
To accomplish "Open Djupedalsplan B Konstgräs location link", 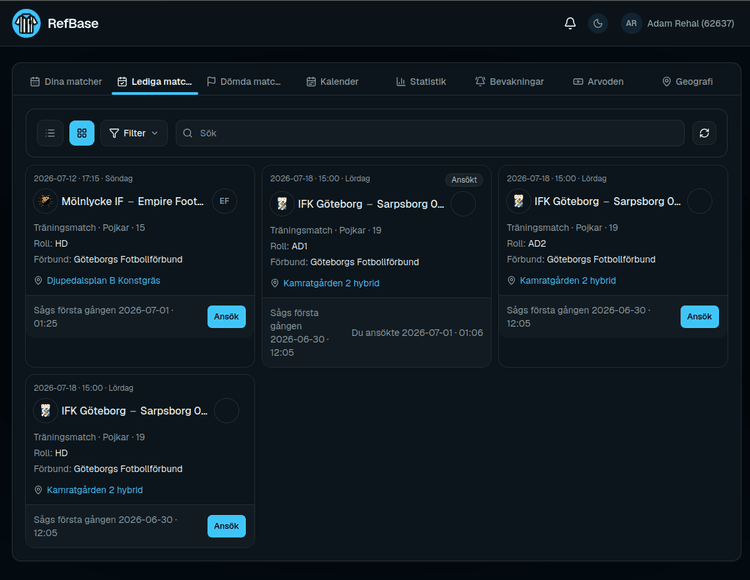I will coord(103,281).
